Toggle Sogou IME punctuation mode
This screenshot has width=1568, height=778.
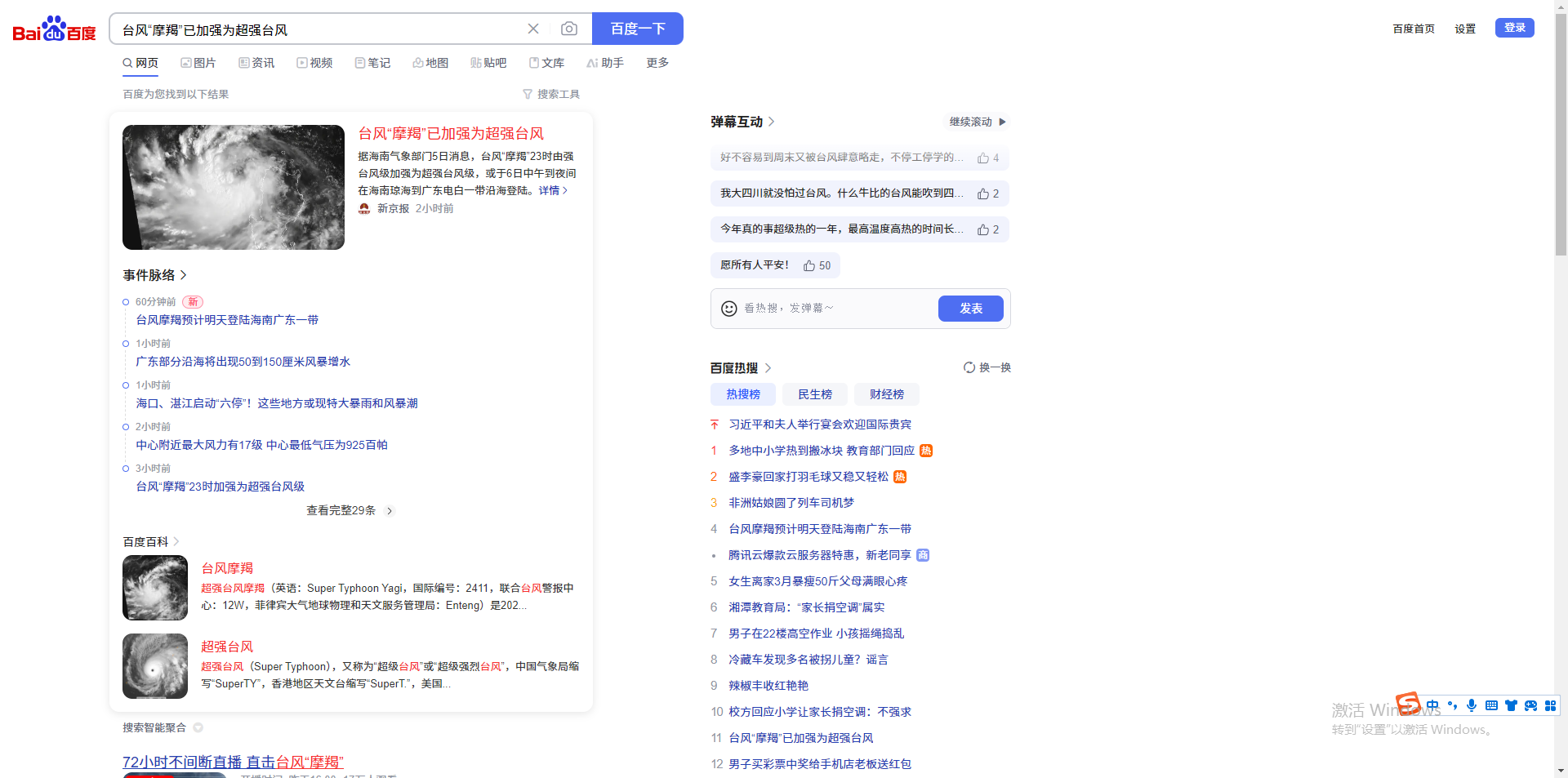(x=1452, y=705)
